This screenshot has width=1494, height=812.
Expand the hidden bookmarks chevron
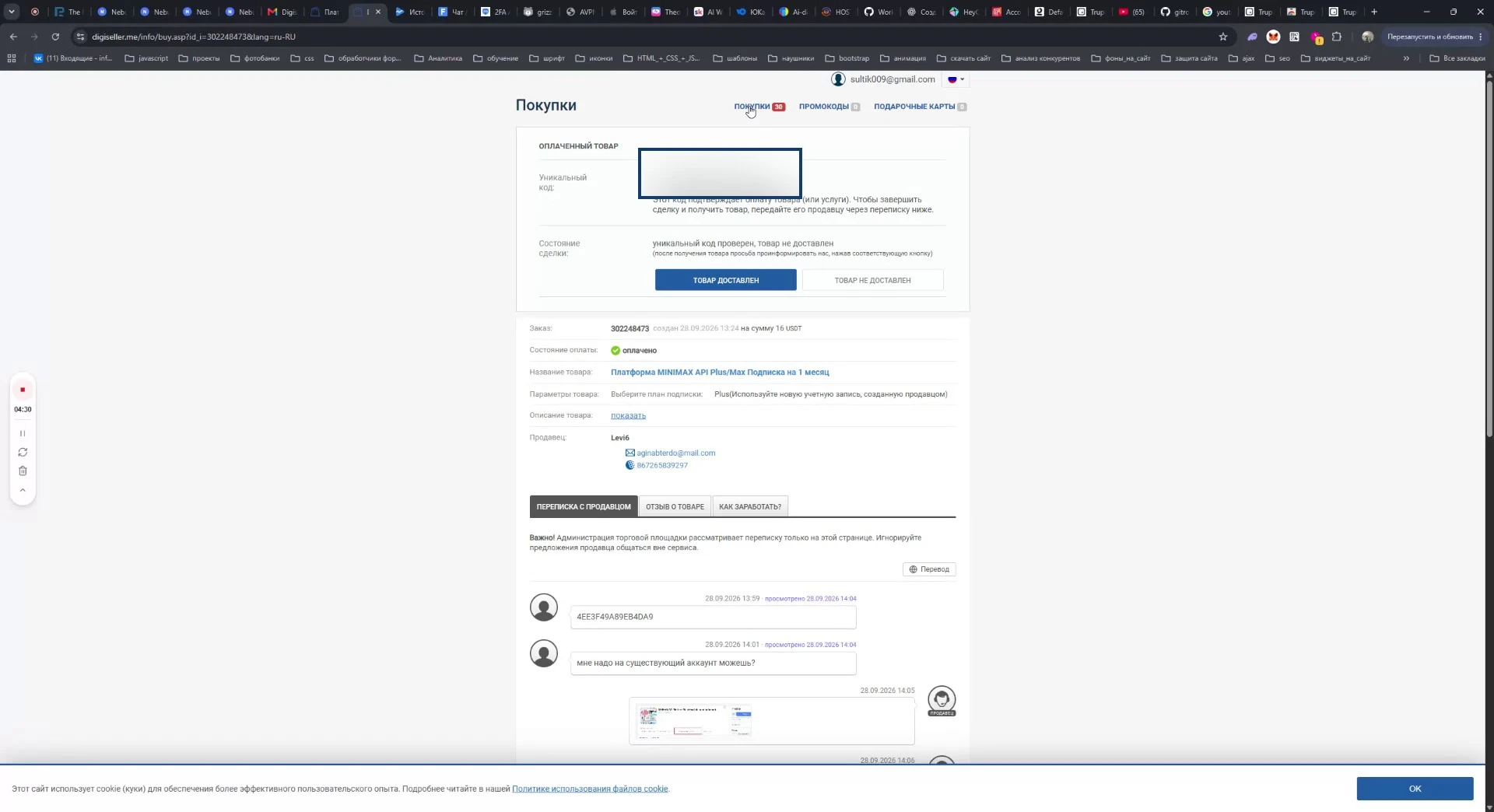pyautogui.click(x=1406, y=58)
